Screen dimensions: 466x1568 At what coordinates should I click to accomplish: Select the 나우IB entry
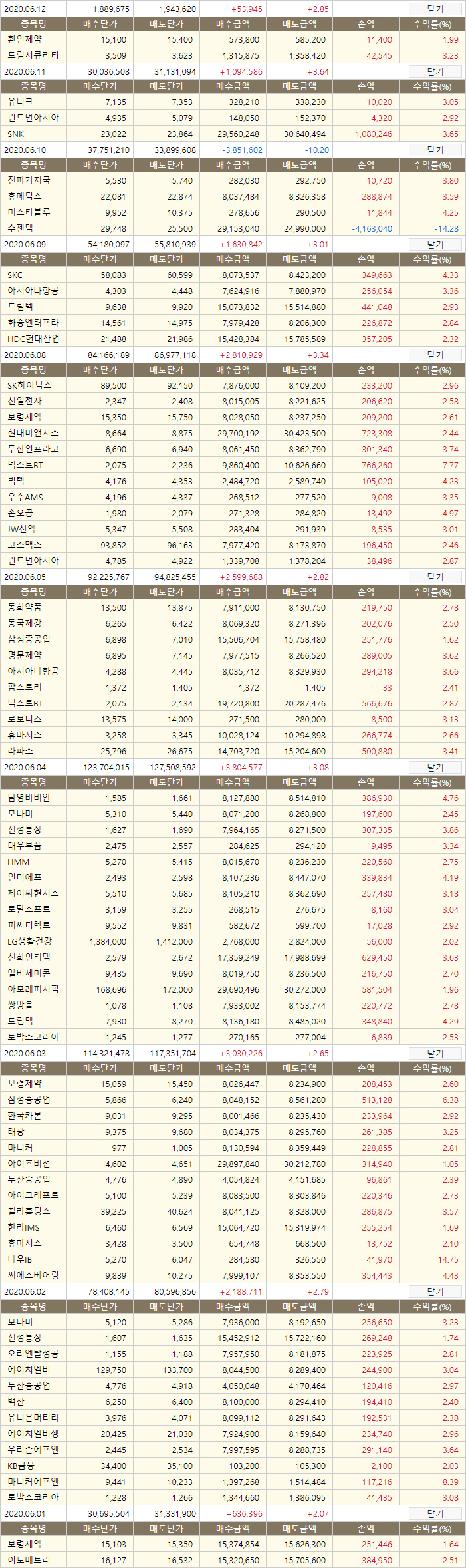click(x=233, y=1259)
